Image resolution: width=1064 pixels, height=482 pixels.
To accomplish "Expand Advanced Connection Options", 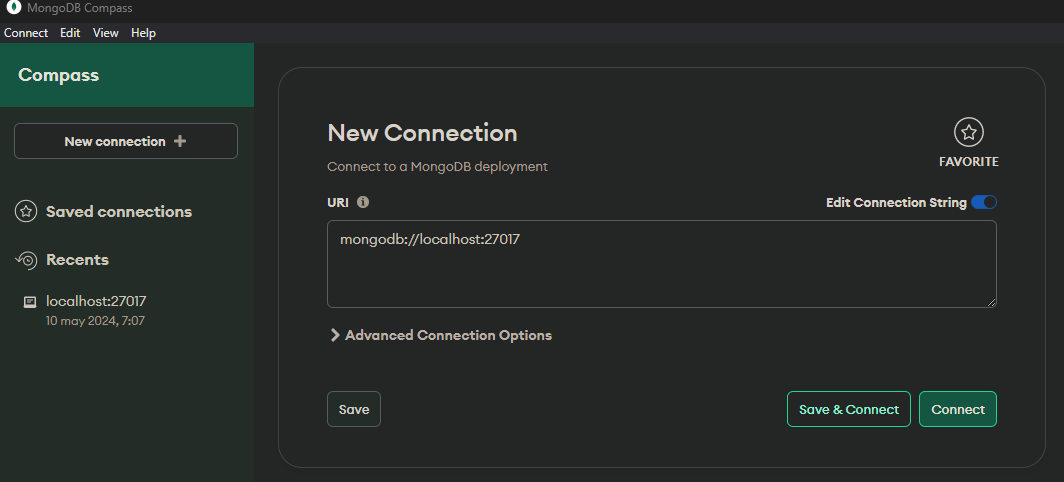I will click(x=440, y=335).
